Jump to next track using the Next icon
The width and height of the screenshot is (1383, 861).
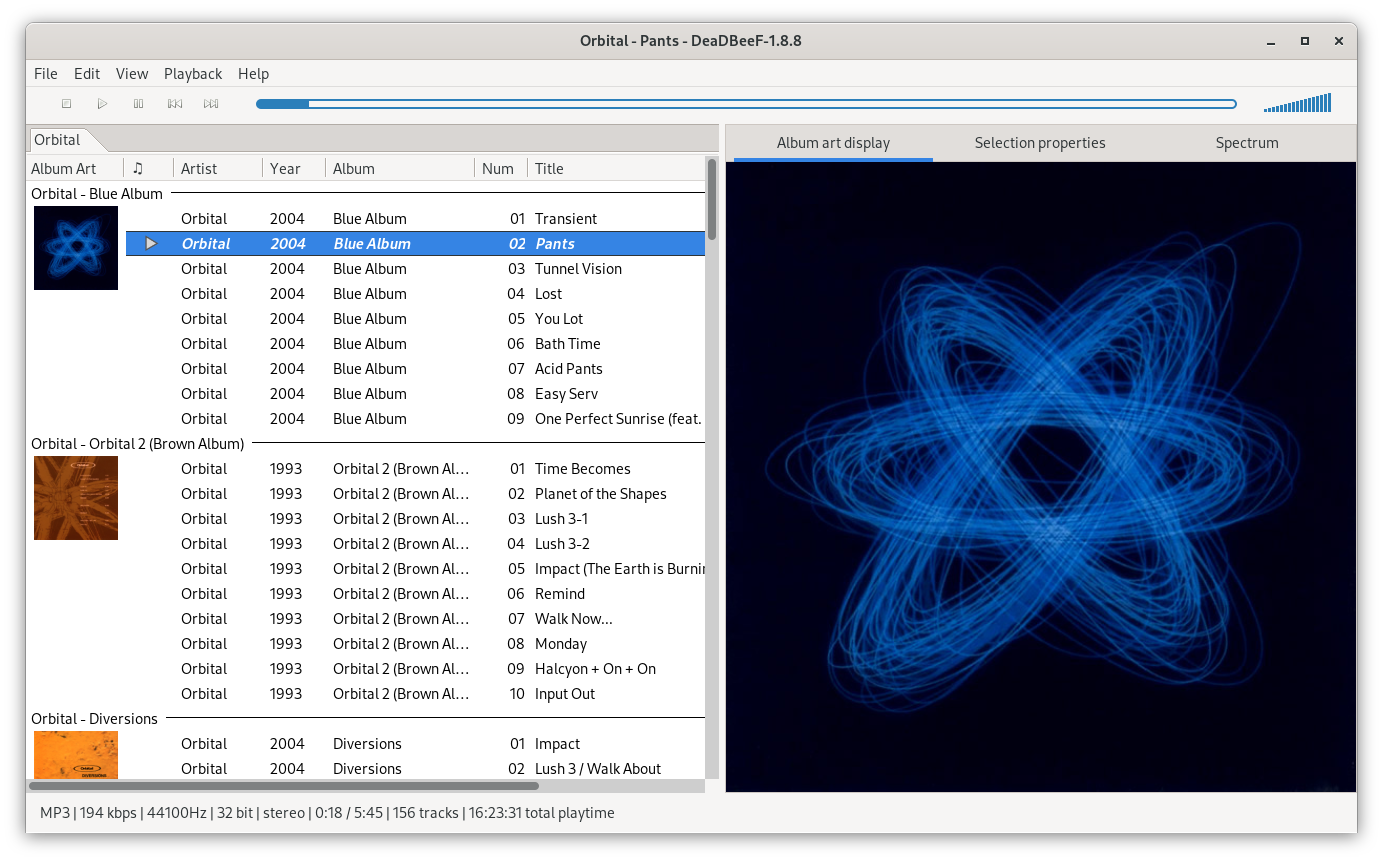pos(210,103)
